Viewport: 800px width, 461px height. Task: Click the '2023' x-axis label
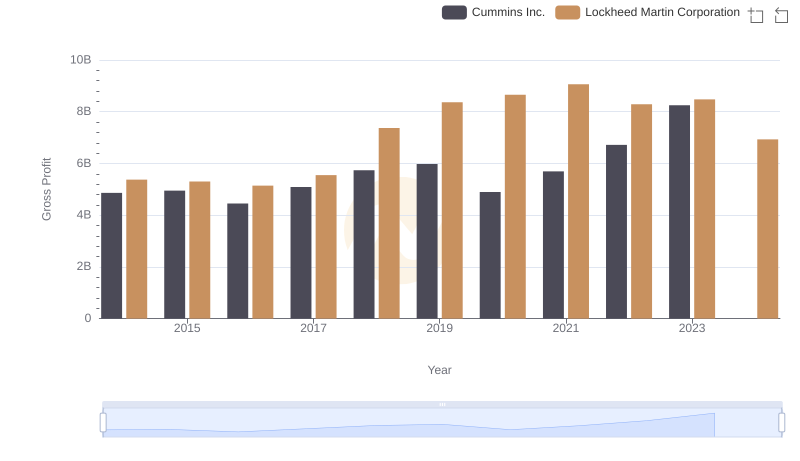692,328
